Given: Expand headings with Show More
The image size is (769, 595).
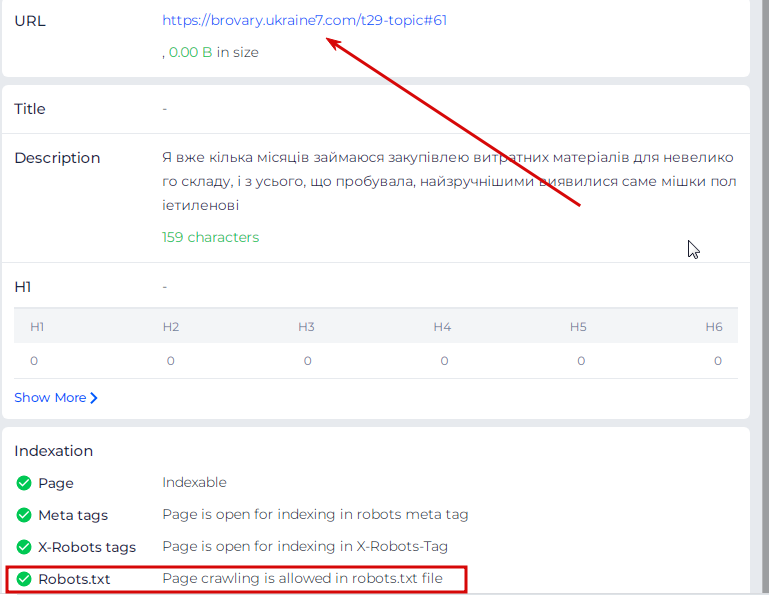Looking at the screenshot, I should pos(56,398).
